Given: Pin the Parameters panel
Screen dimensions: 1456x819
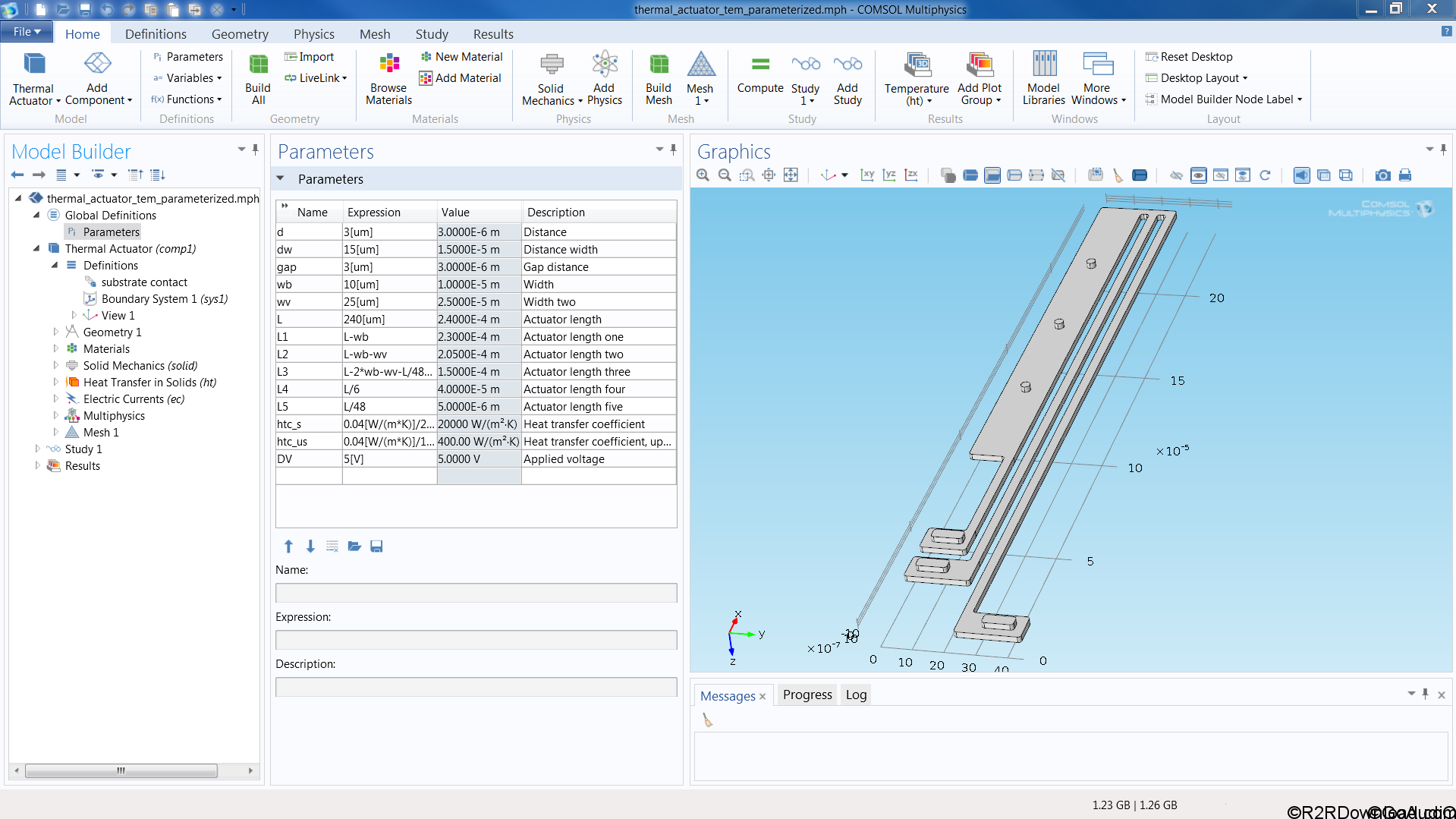Looking at the screenshot, I should [672, 150].
